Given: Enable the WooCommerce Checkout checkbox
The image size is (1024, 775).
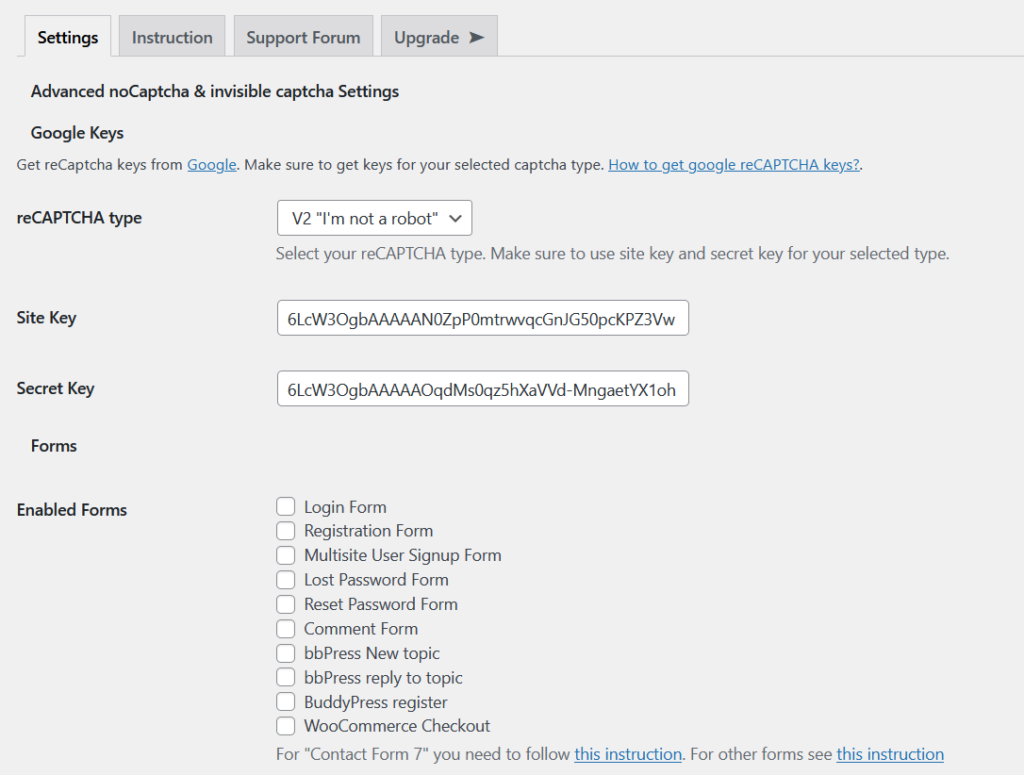Looking at the screenshot, I should point(285,726).
